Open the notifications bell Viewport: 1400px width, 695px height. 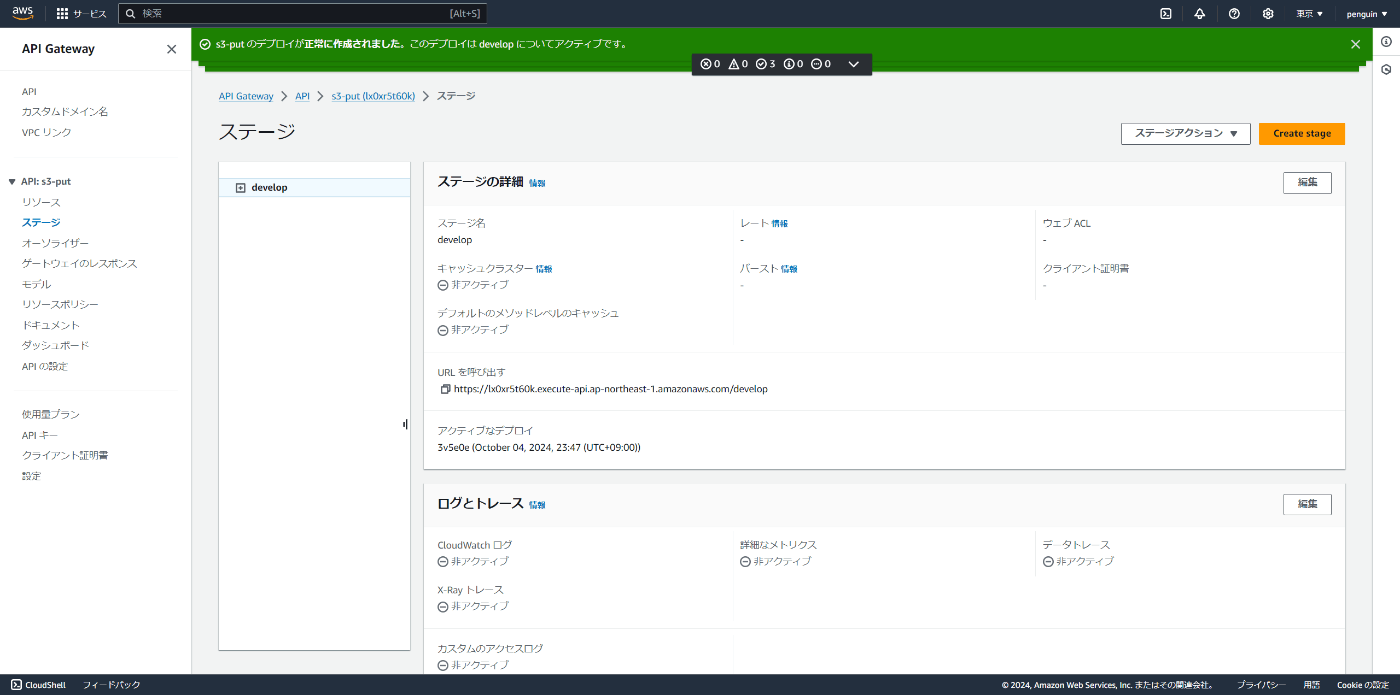click(1199, 14)
